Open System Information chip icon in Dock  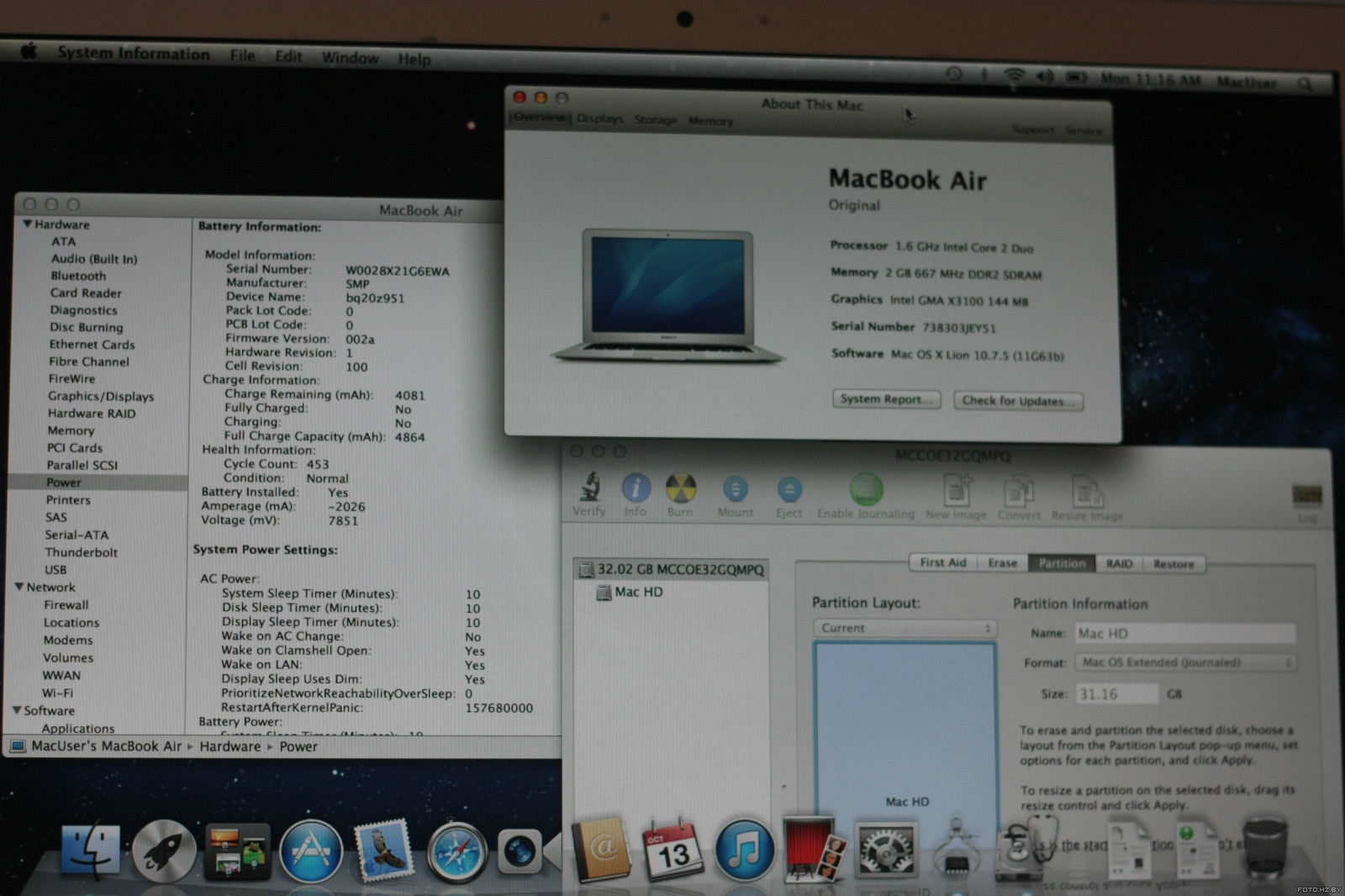tap(957, 849)
